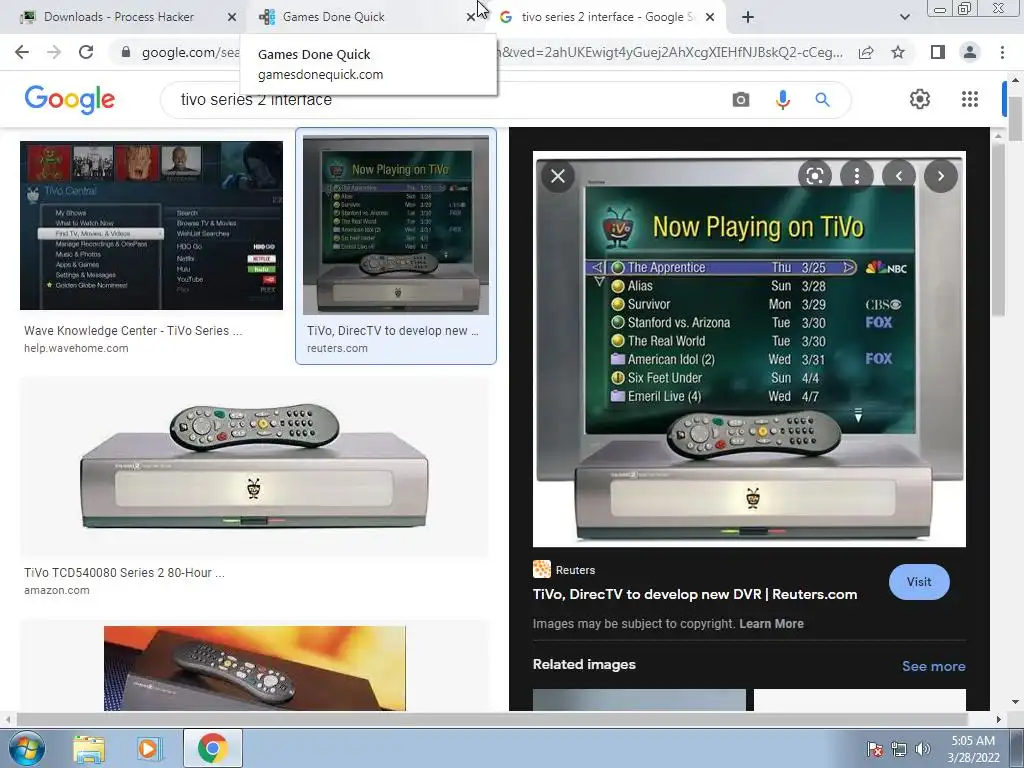Open preview panel more options menu
The height and width of the screenshot is (768, 1024).
857,176
